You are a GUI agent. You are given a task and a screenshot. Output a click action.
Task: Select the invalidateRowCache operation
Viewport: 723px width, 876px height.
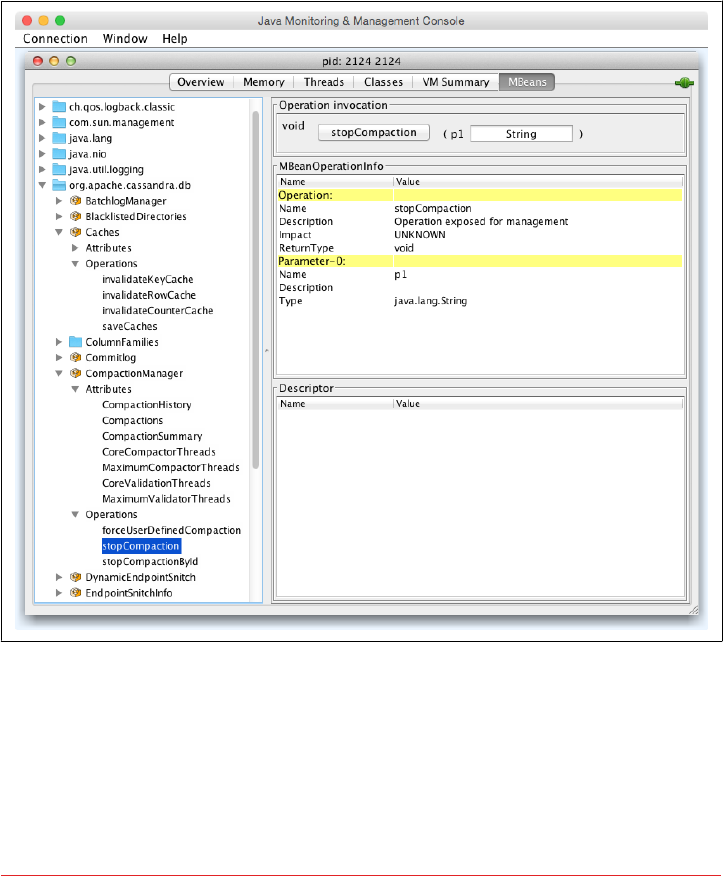coord(149,295)
